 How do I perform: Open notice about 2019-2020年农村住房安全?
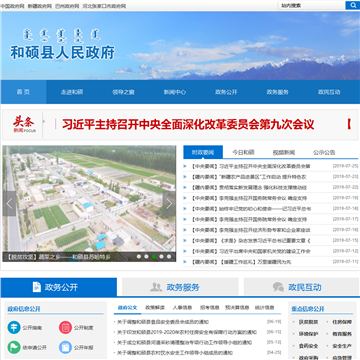coord(187,332)
